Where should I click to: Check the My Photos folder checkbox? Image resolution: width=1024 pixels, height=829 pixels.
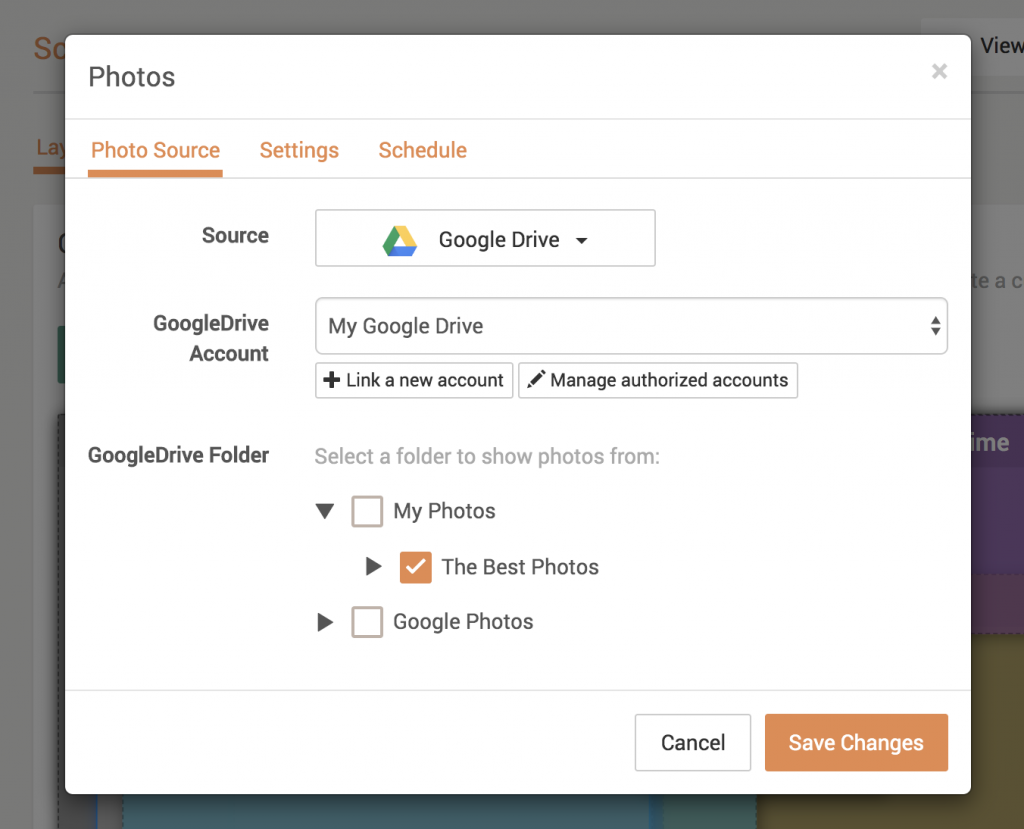(367, 511)
